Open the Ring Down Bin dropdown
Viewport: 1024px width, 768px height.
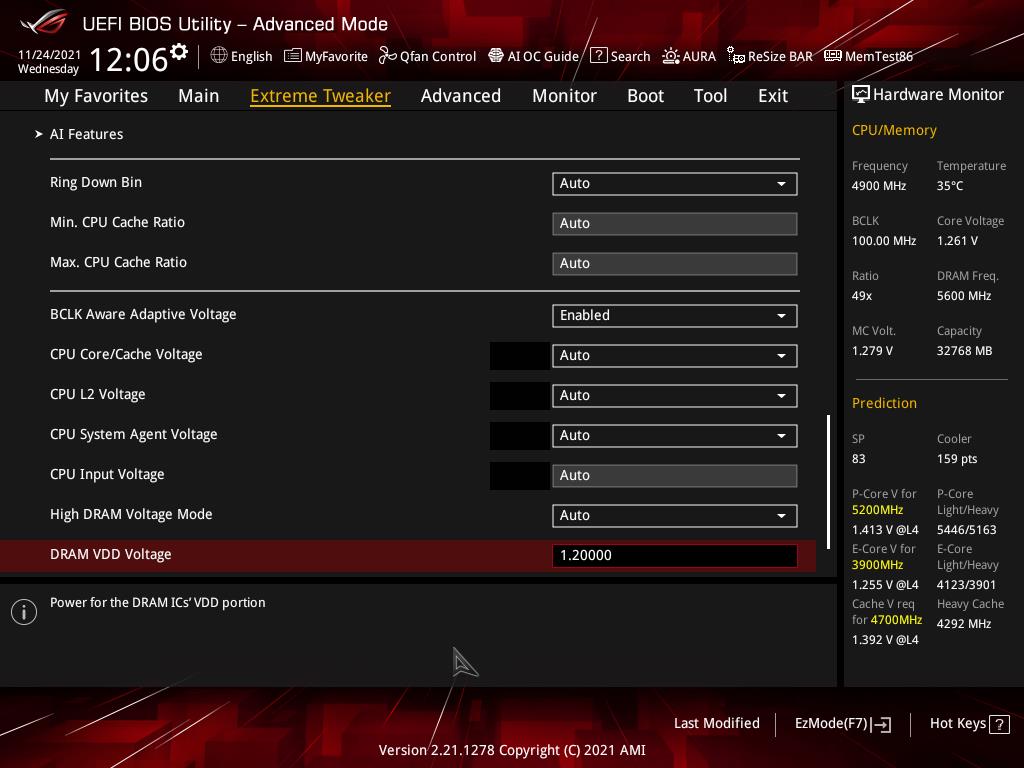(674, 184)
